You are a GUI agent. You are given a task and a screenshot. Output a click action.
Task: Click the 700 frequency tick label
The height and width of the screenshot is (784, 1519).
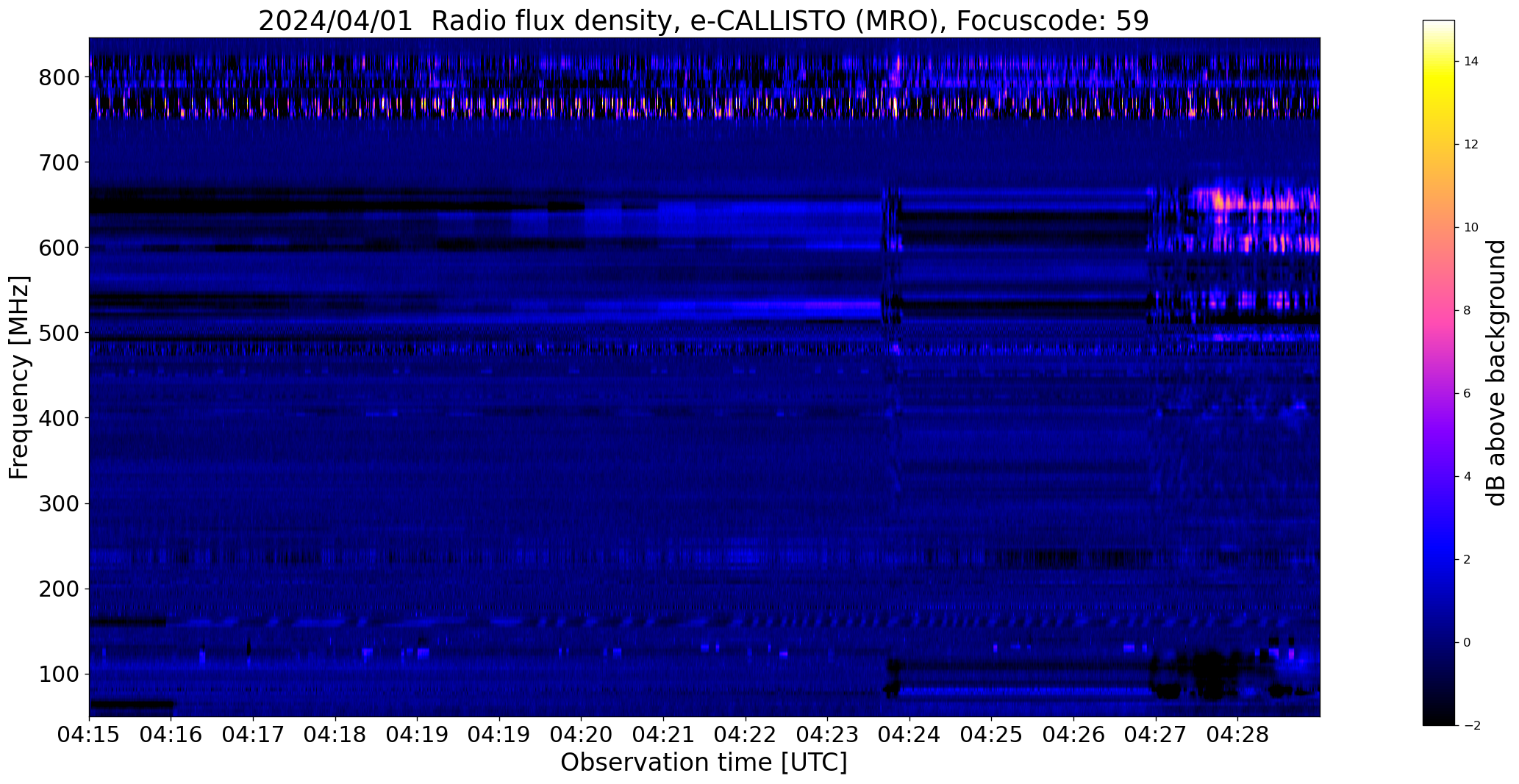click(60, 162)
